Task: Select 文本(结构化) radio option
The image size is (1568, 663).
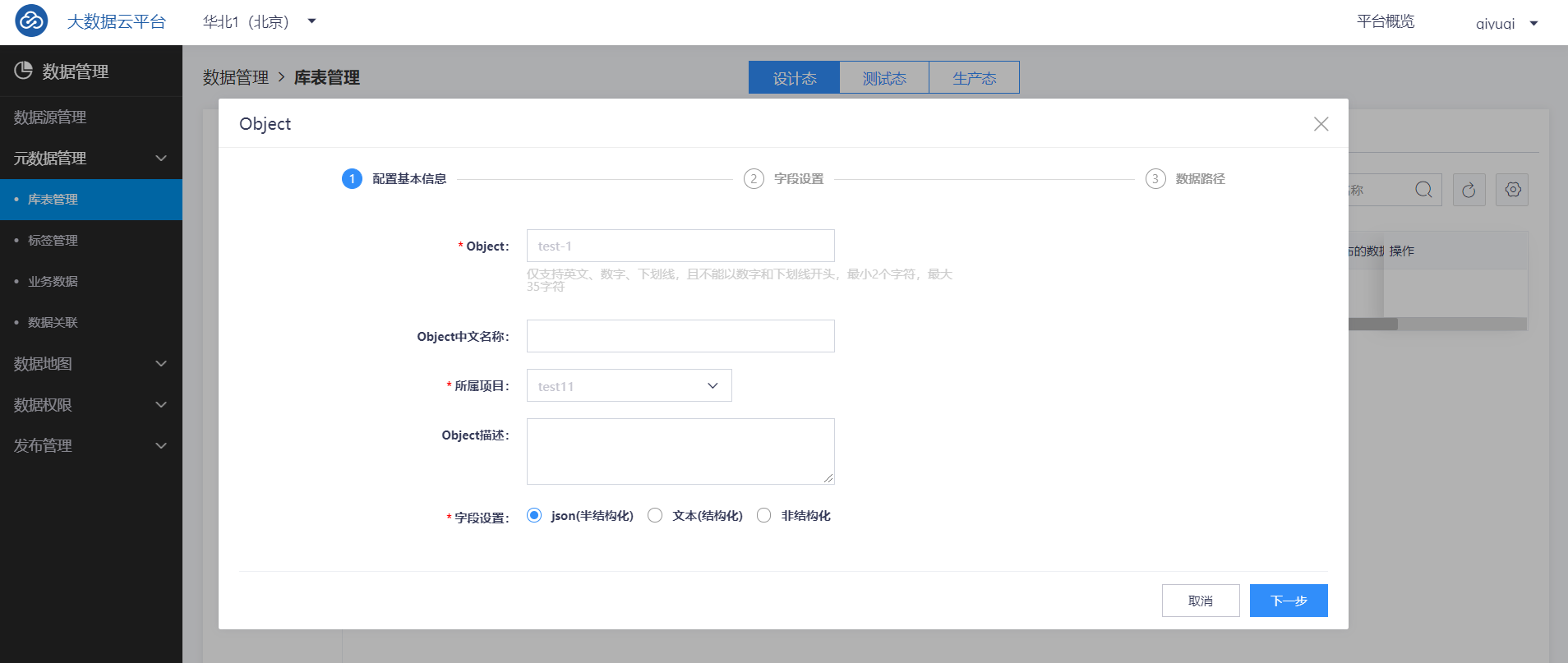Action: pyautogui.click(x=655, y=515)
